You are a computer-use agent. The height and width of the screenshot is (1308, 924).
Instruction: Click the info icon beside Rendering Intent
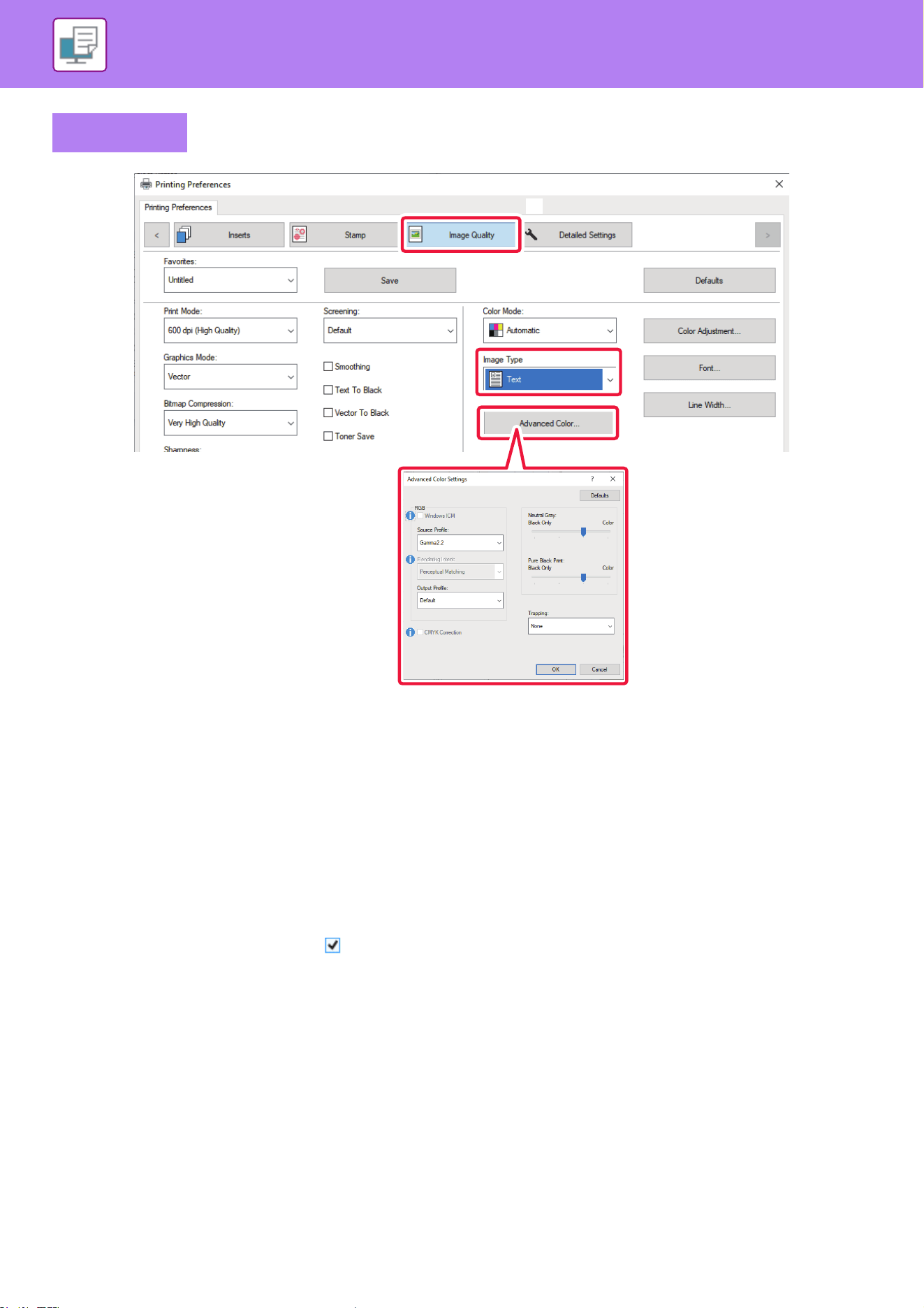click(411, 560)
